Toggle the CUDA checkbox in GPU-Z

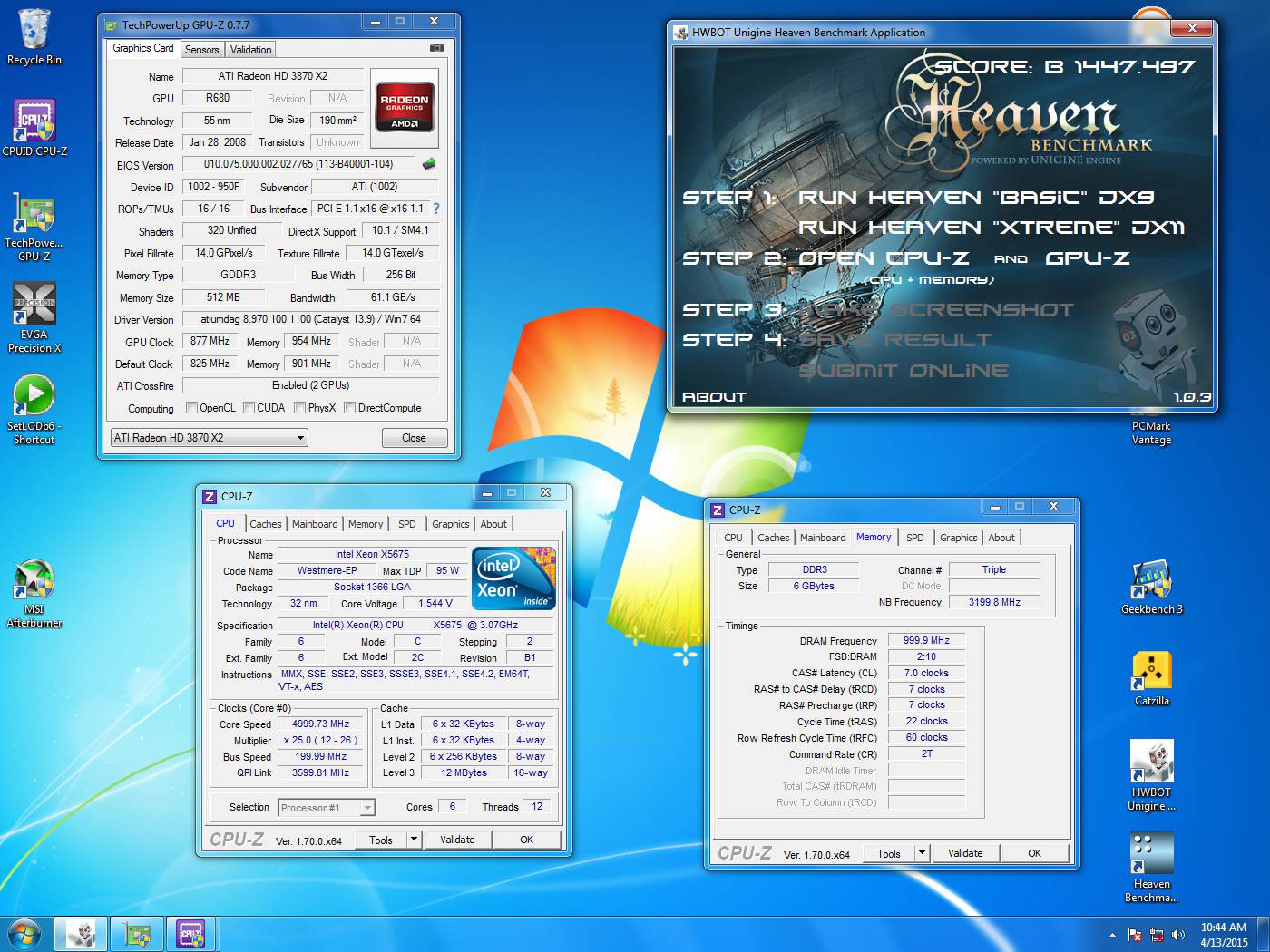point(249,408)
